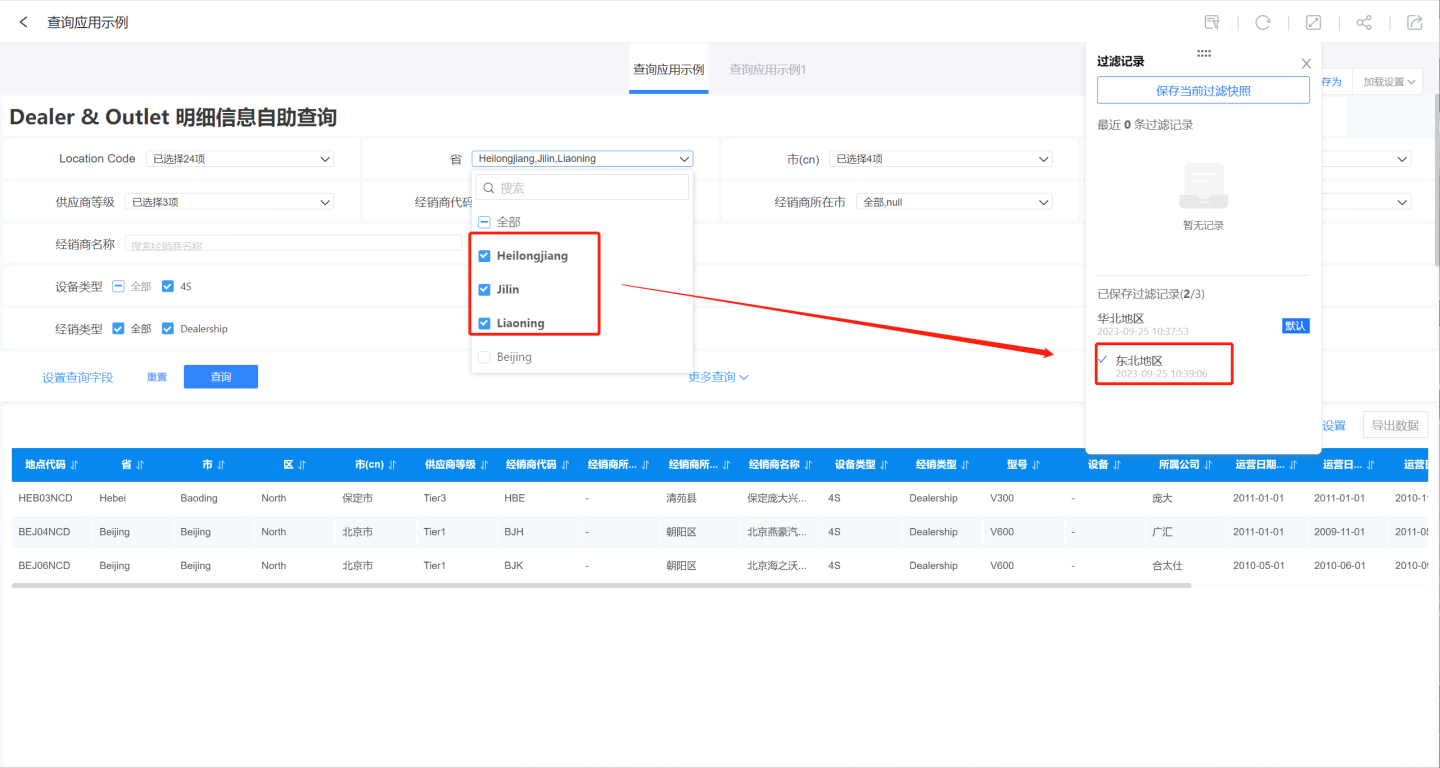Click the 查询 button
This screenshot has width=1440, height=768.
click(221, 377)
